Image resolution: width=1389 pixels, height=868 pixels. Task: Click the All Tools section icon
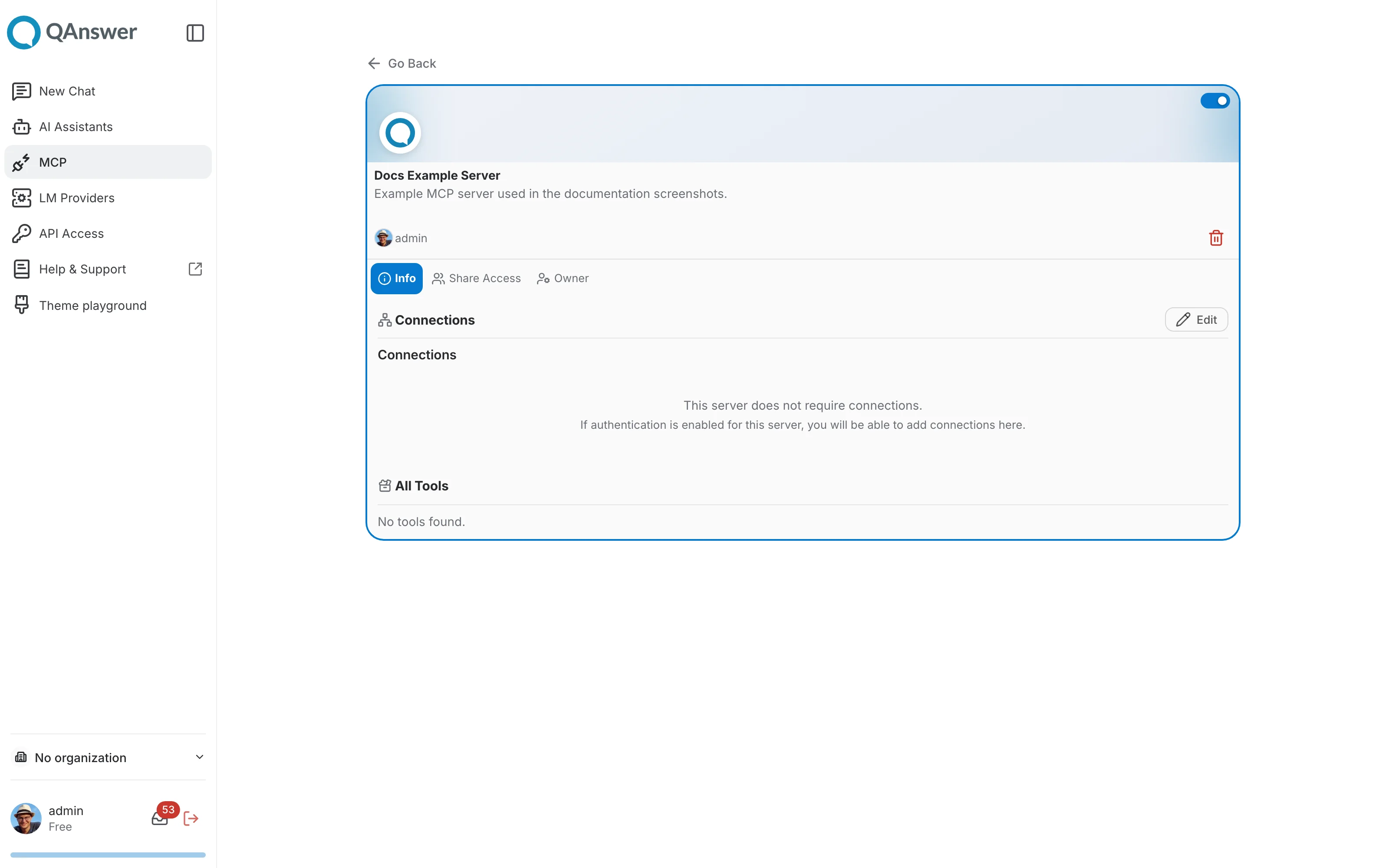(385, 486)
